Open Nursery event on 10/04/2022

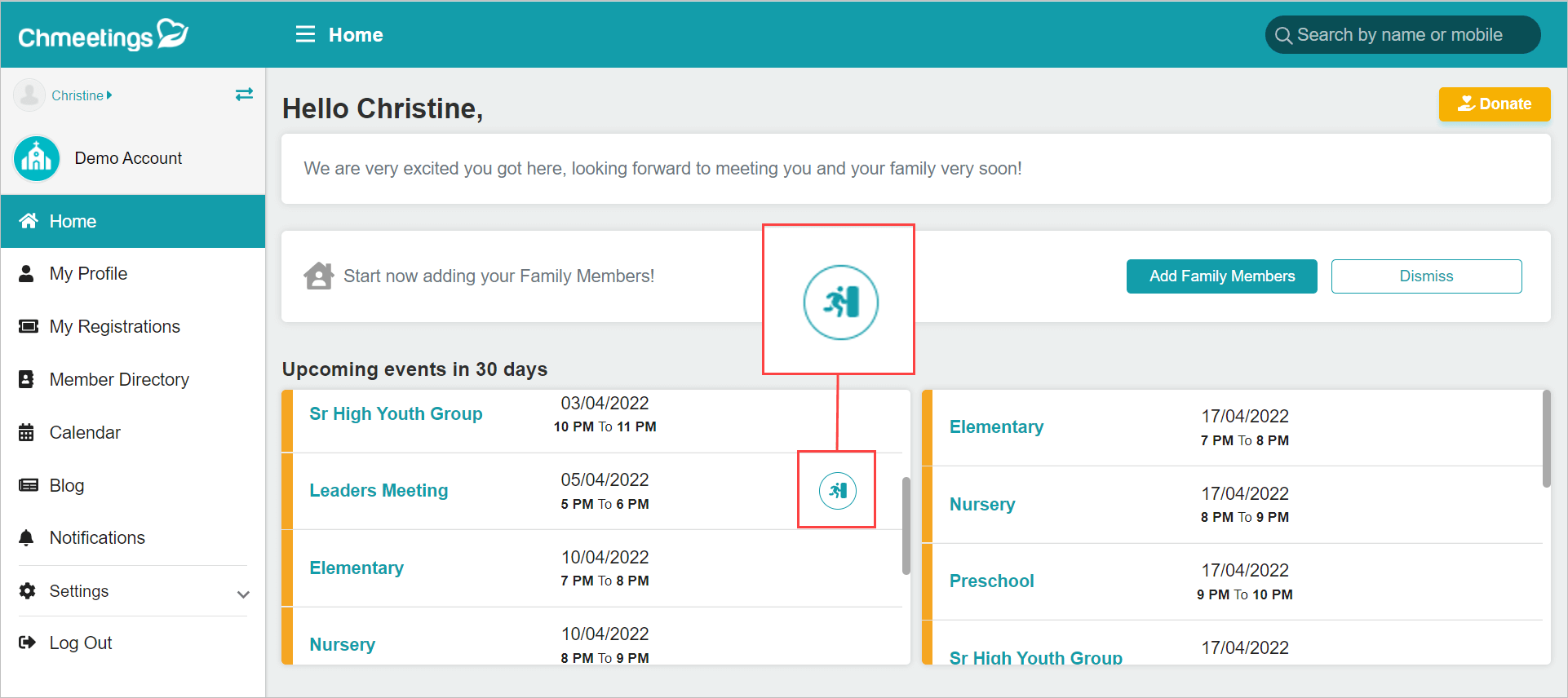coord(343,644)
